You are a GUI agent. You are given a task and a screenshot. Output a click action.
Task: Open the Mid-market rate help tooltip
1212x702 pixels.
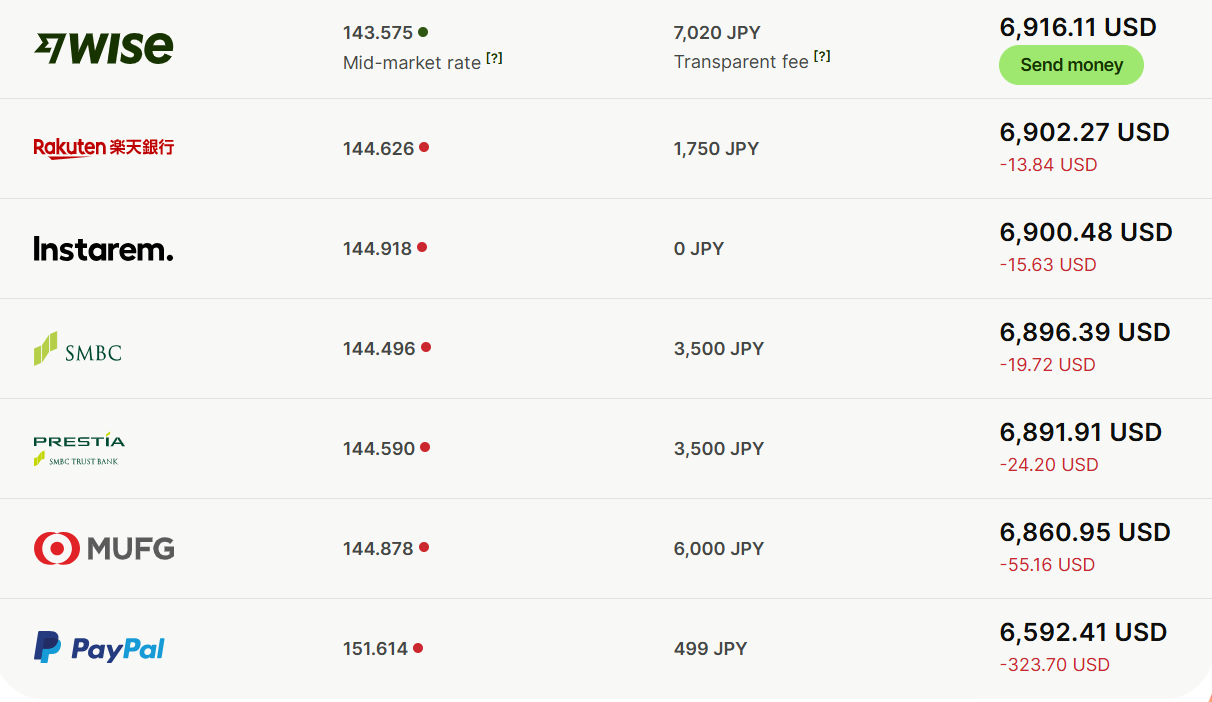coord(494,59)
